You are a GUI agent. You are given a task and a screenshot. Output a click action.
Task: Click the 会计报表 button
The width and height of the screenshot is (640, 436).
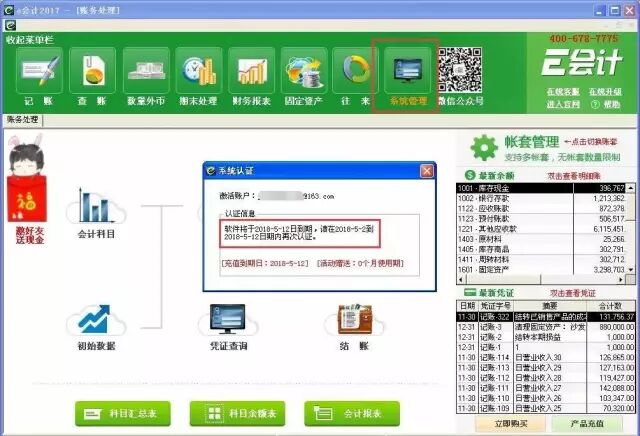352,414
